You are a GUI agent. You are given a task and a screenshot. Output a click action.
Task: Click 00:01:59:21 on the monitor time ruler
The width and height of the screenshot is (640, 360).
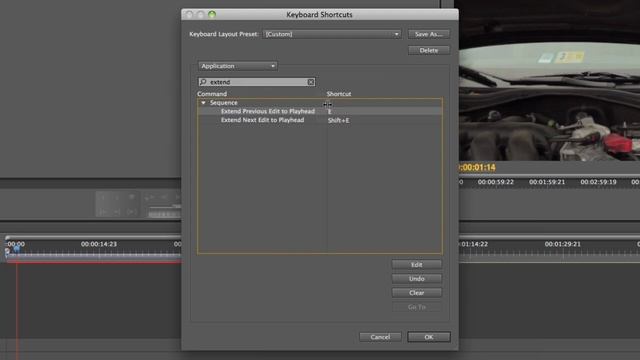tap(547, 182)
